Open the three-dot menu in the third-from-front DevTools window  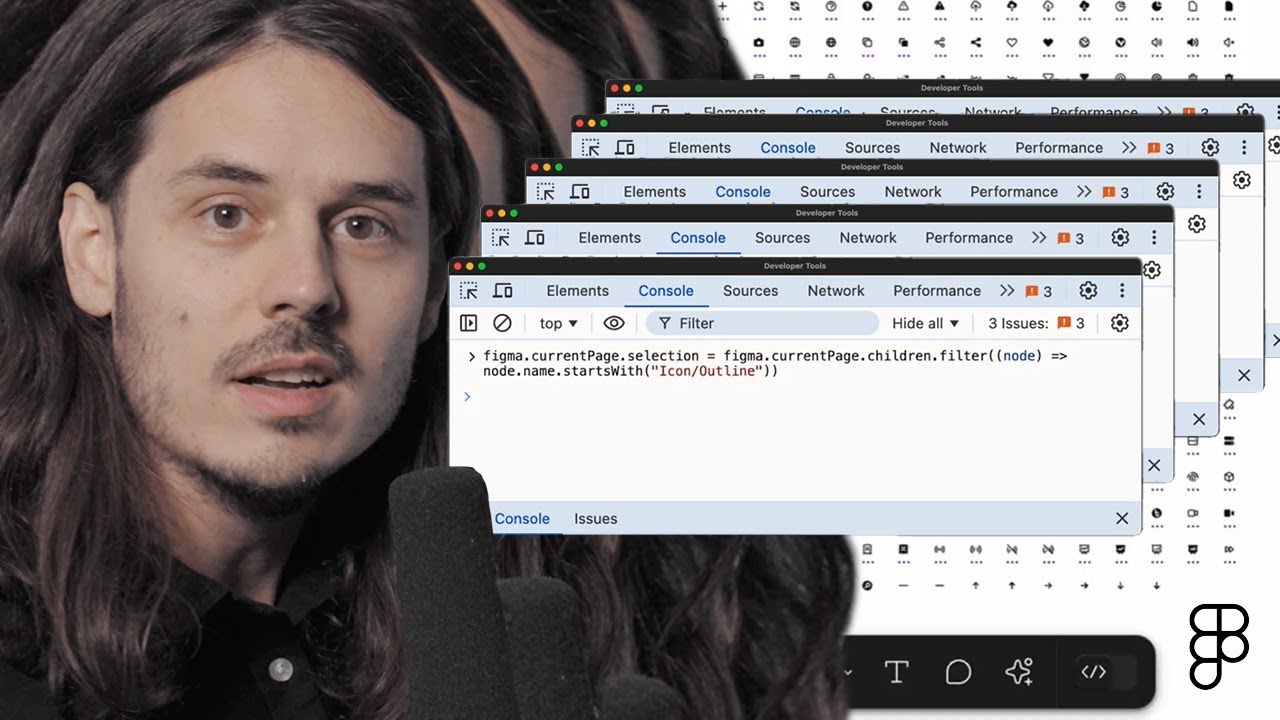1199,192
